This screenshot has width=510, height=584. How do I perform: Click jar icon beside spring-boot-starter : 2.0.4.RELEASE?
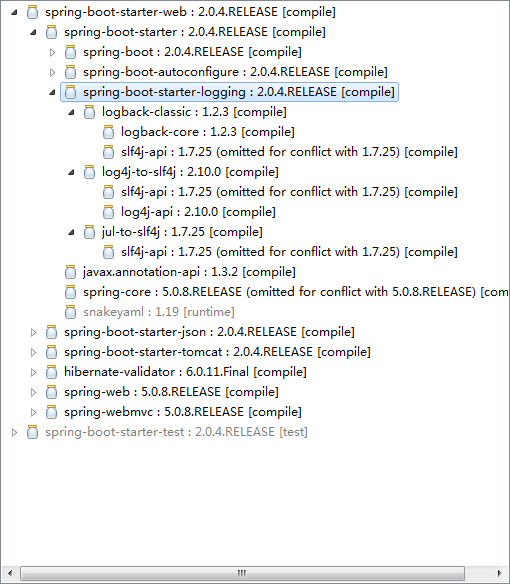(x=51, y=32)
